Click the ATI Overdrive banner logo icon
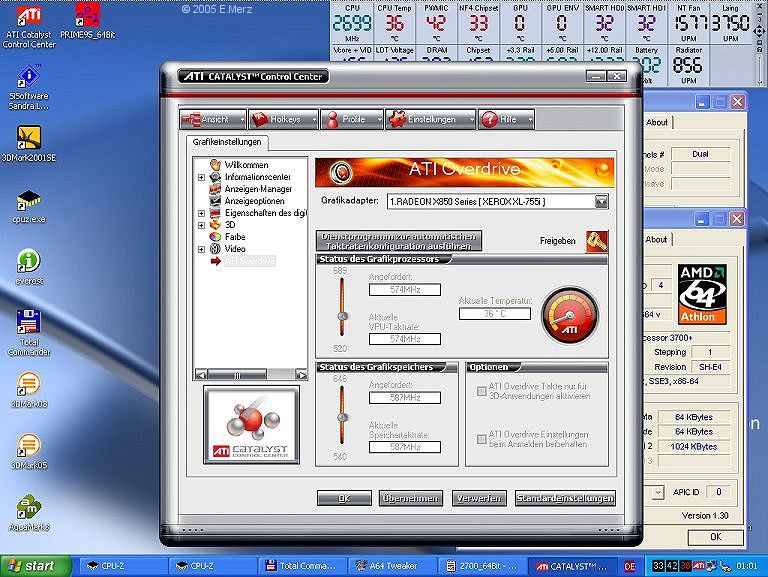 pyautogui.click(x=341, y=172)
